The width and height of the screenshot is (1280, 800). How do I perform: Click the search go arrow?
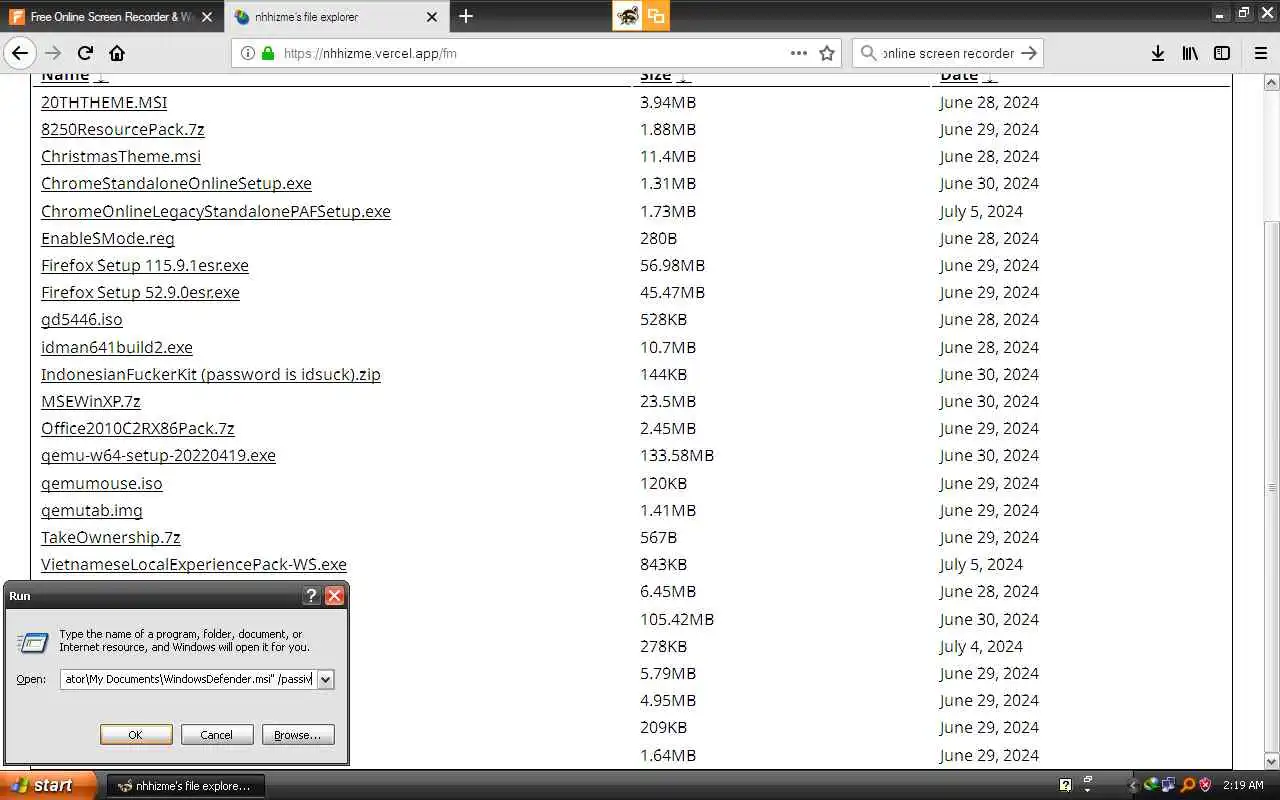(1029, 53)
